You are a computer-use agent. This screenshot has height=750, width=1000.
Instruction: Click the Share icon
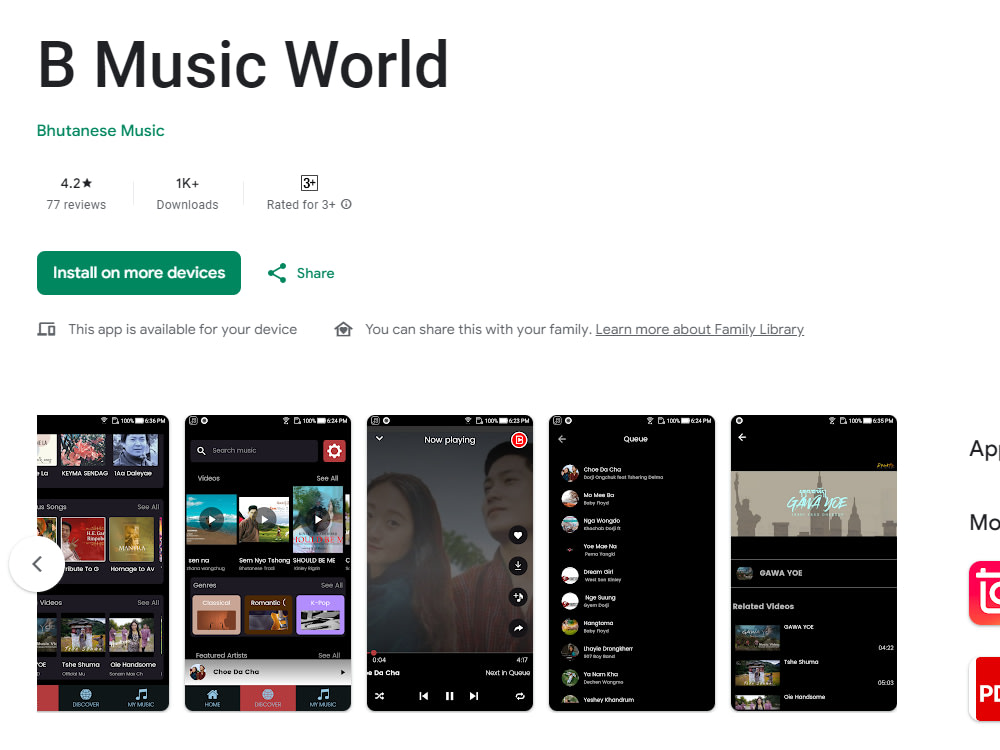pos(277,273)
